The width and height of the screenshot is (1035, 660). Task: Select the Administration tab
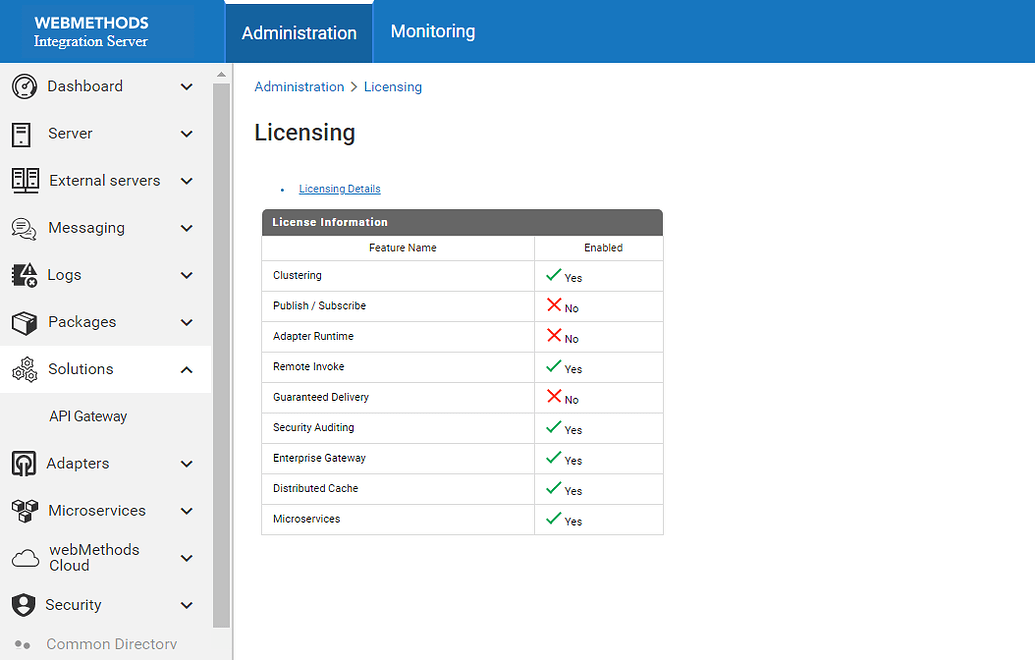[299, 31]
